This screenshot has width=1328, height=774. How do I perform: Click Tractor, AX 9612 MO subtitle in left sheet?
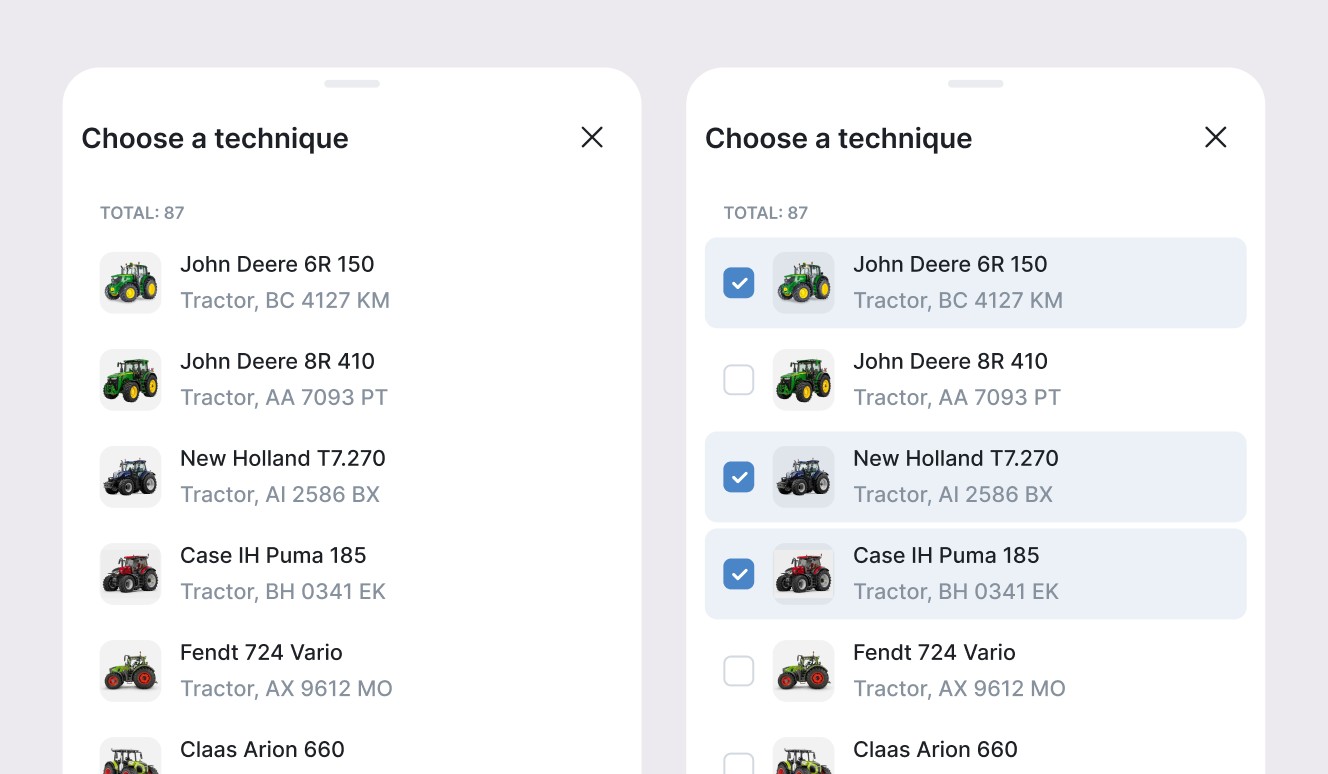pos(286,689)
